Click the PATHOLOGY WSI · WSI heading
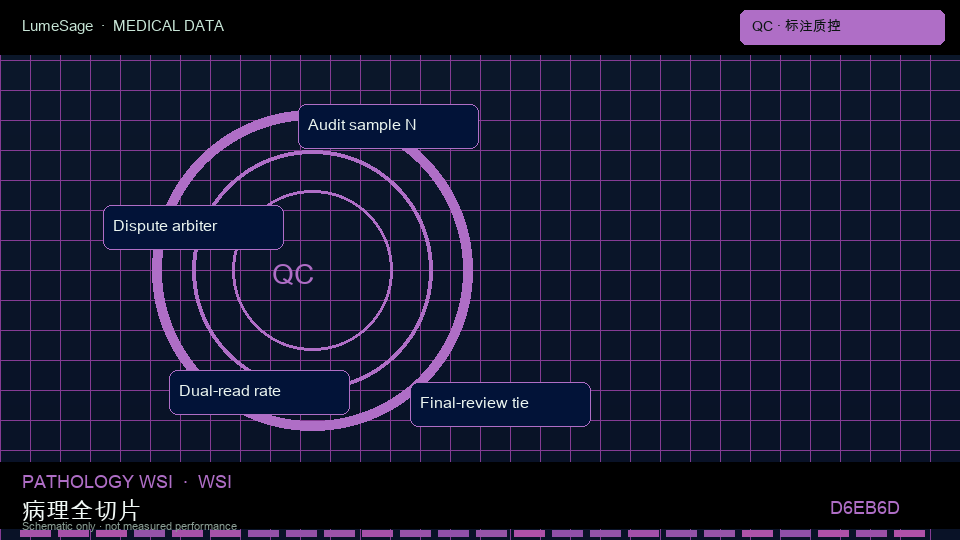The width and height of the screenshot is (960, 540). 127,482
